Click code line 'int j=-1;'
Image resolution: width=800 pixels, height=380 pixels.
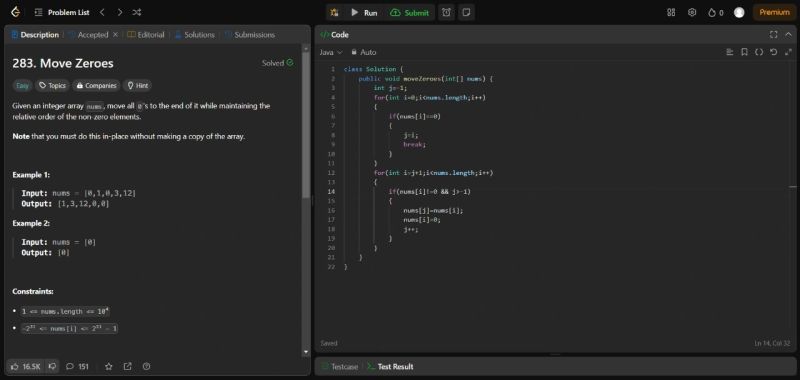pos(390,88)
